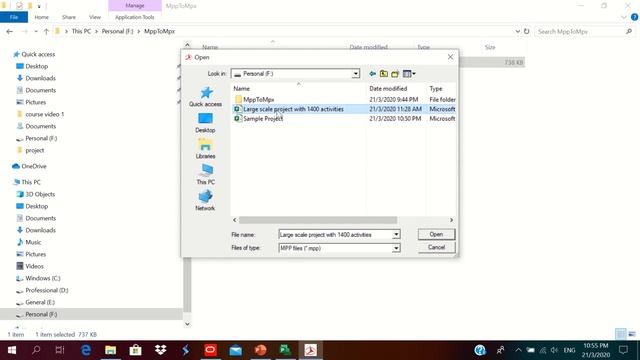640x360 pixels.
Task: Open the File tab in File Explorer
Action: point(14,17)
